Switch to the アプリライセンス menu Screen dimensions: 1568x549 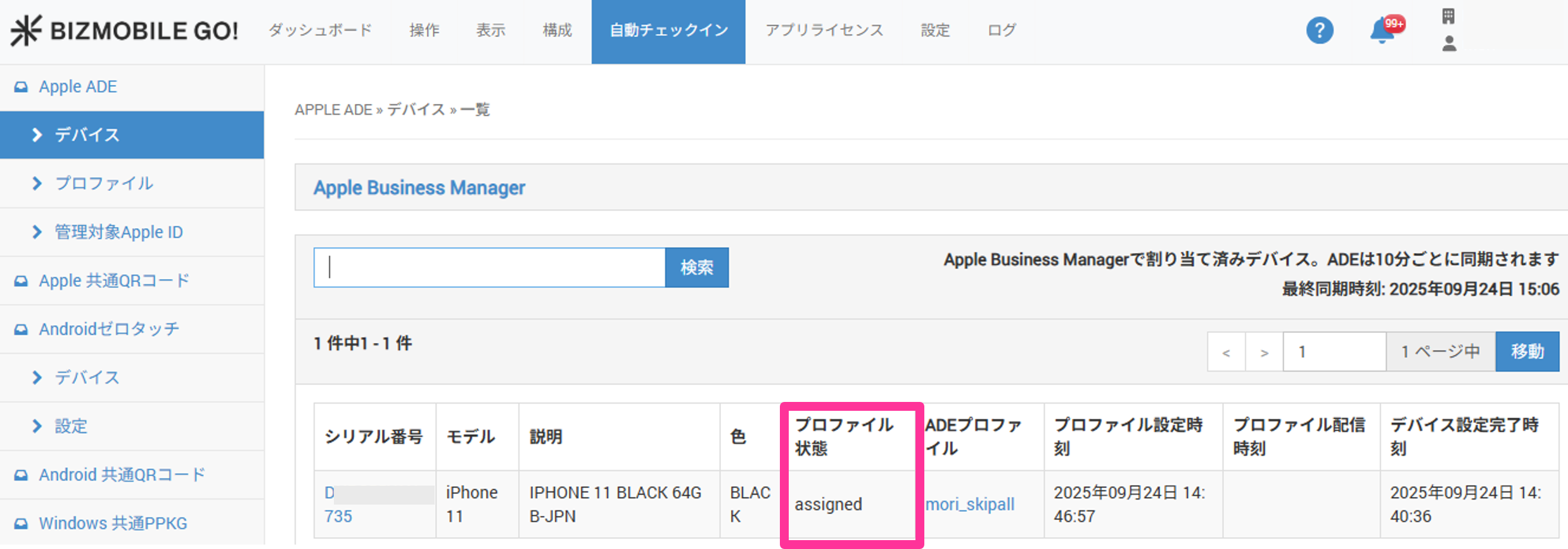824,30
